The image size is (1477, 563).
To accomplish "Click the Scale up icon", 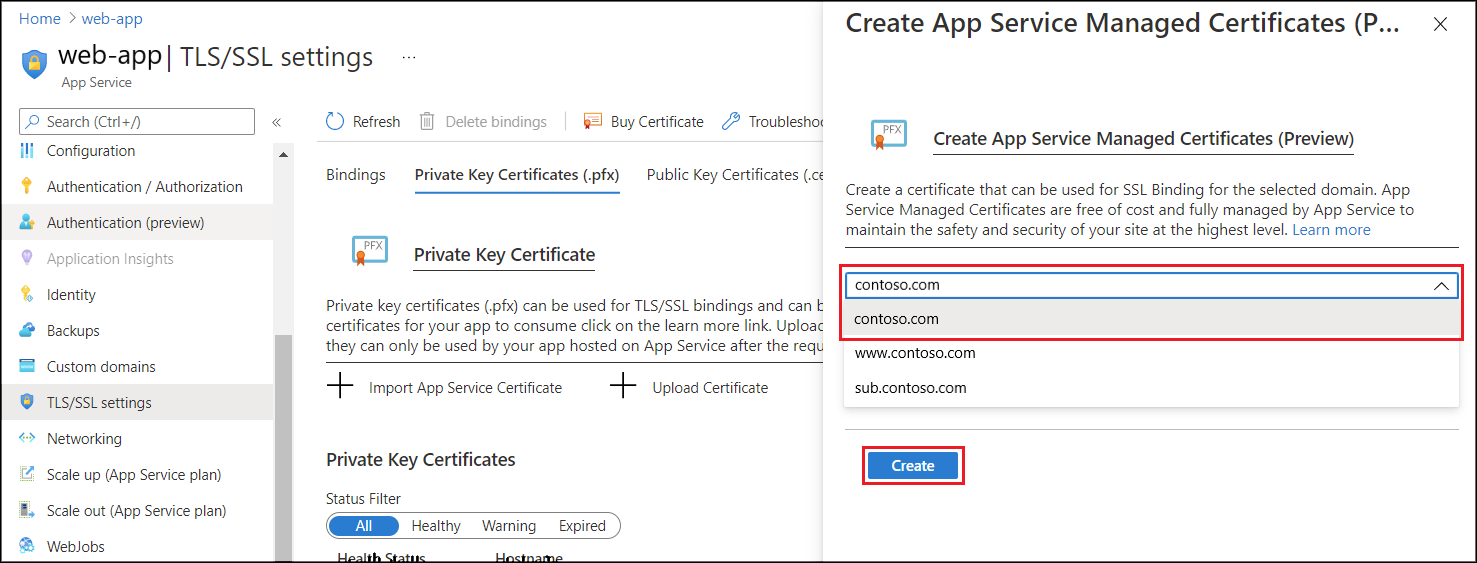I will pos(27,475).
